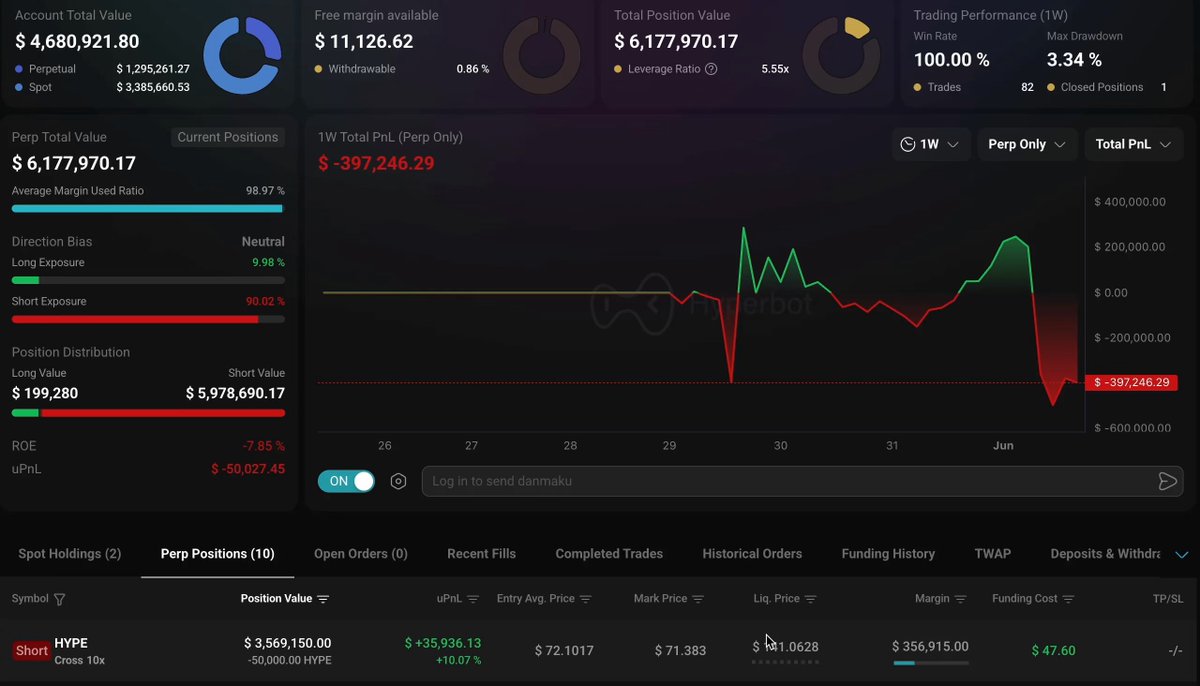Select the Perp Positions (10) tab
The image size is (1200, 686).
tap(218, 554)
